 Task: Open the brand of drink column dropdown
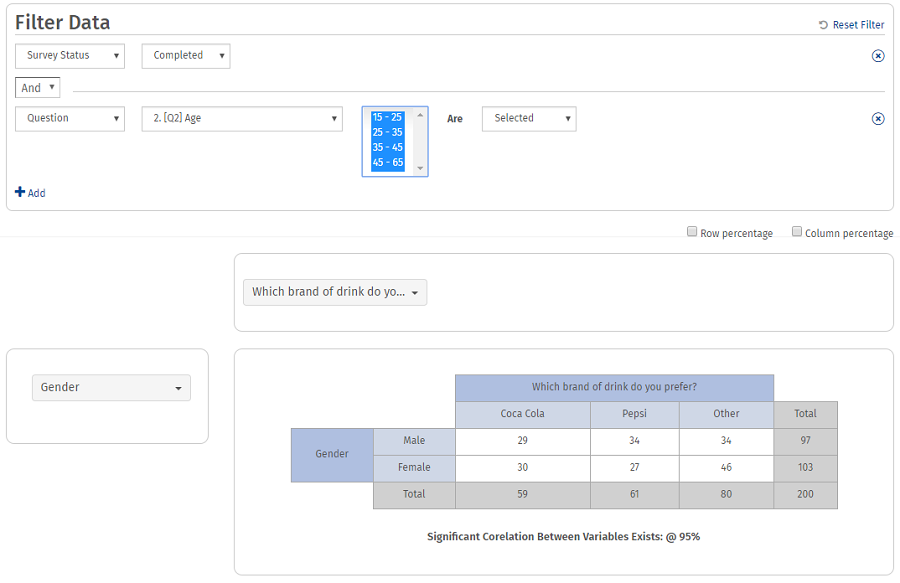pos(335,292)
